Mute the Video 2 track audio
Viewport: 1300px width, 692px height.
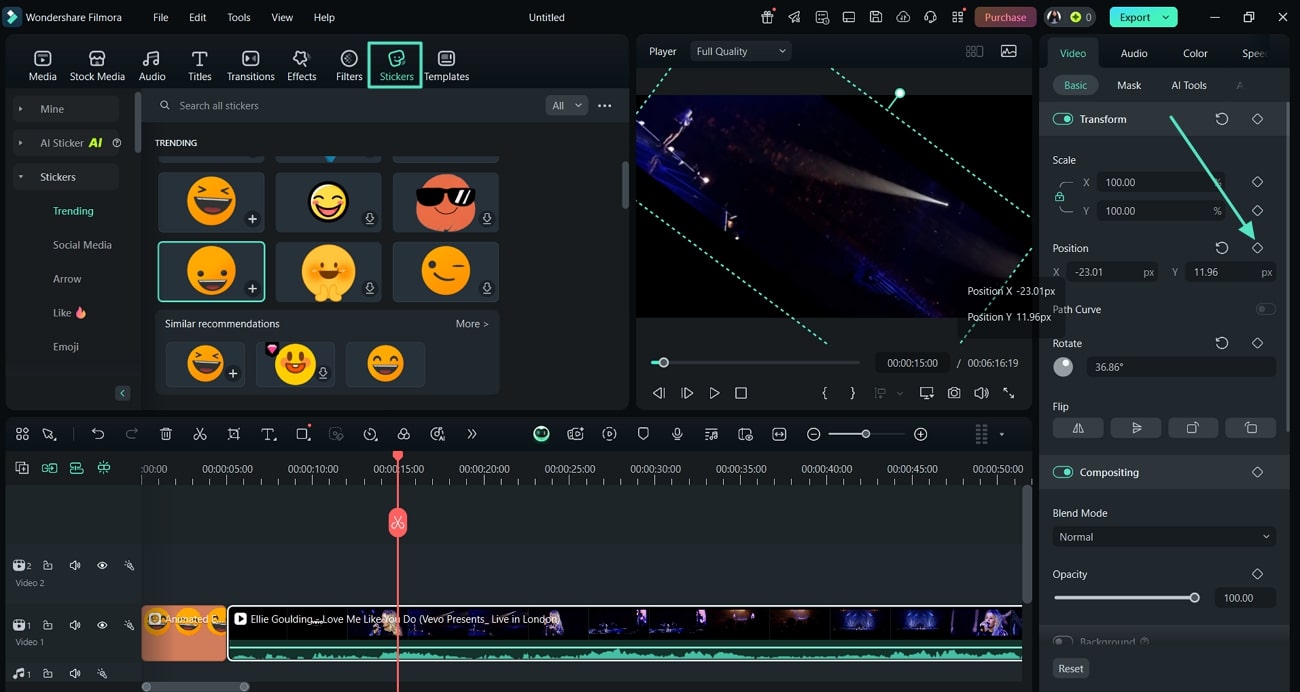coord(75,565)
